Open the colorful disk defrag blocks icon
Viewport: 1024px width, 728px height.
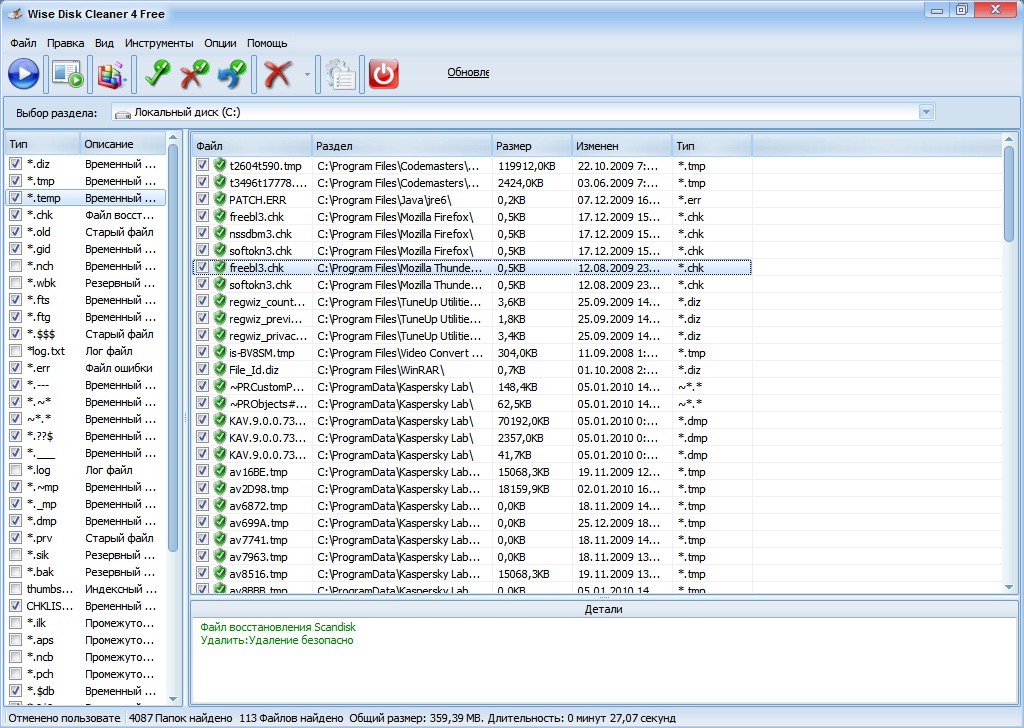pyautogui.click(x=111, y=74)
